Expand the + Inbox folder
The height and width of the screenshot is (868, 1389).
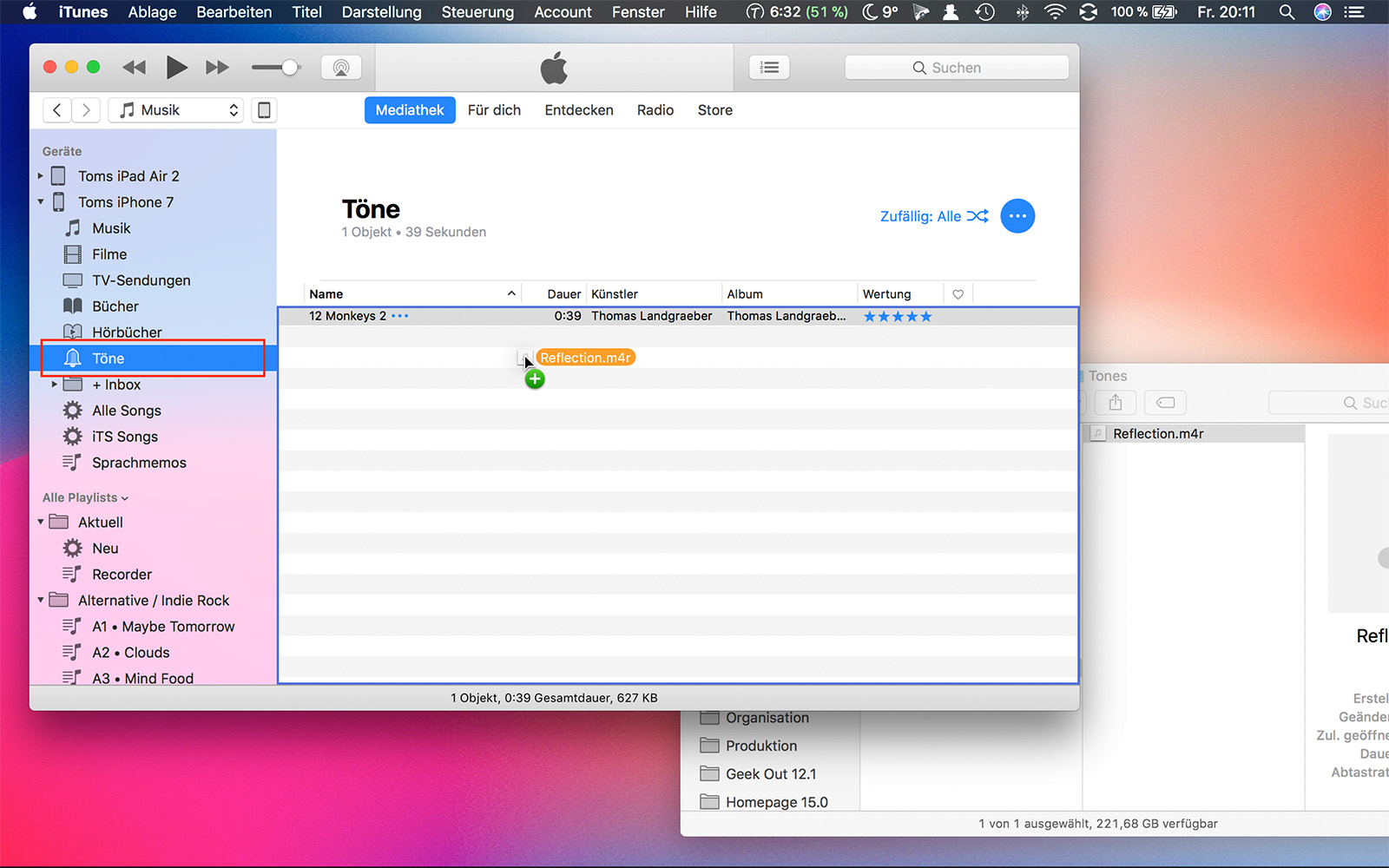click(54, 385)
